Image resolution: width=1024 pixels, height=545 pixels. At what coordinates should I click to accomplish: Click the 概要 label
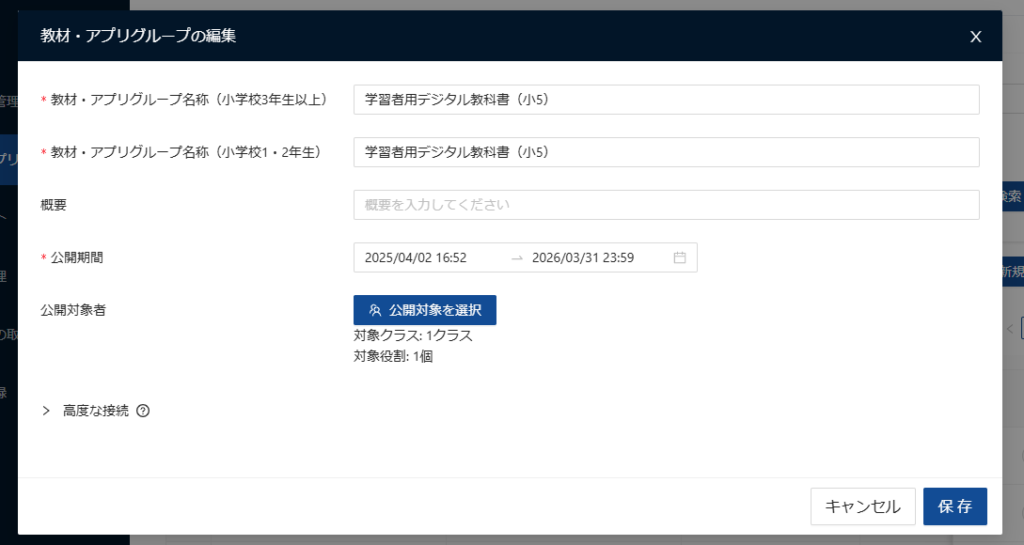(54, 205)
